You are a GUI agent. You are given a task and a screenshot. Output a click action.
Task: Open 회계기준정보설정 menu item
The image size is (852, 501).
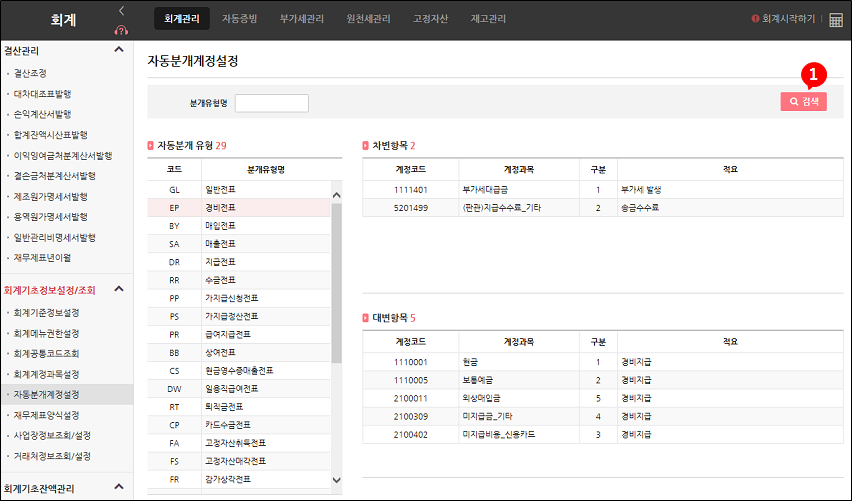click(x=46, y=313)
